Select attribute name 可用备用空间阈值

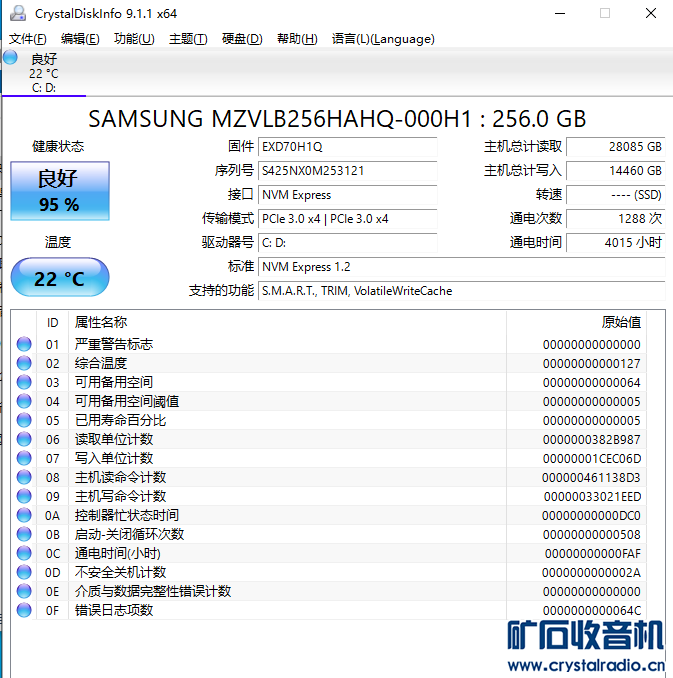[x=127, y=401]
